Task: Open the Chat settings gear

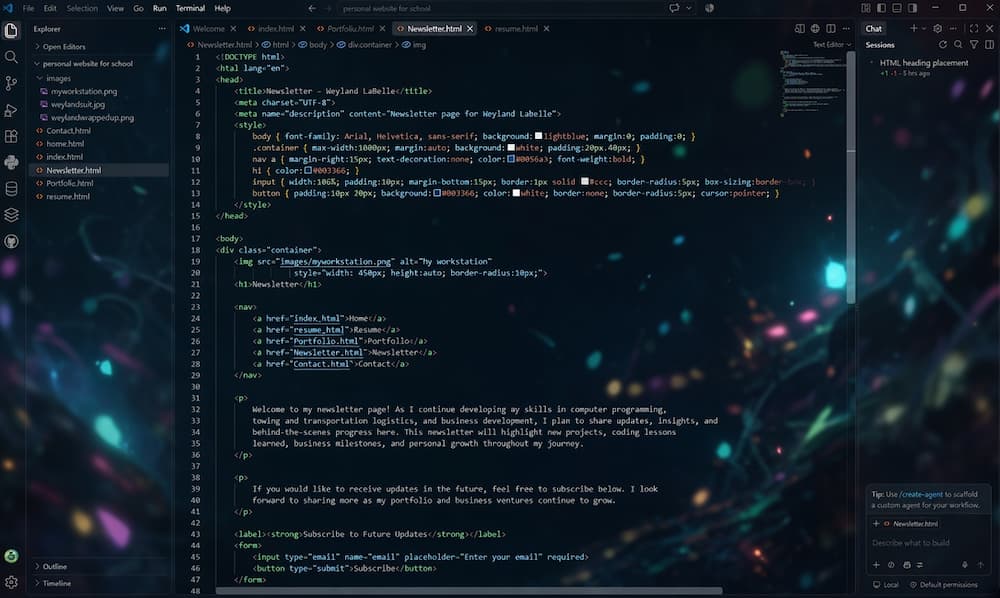Action: tap(938, 29)
